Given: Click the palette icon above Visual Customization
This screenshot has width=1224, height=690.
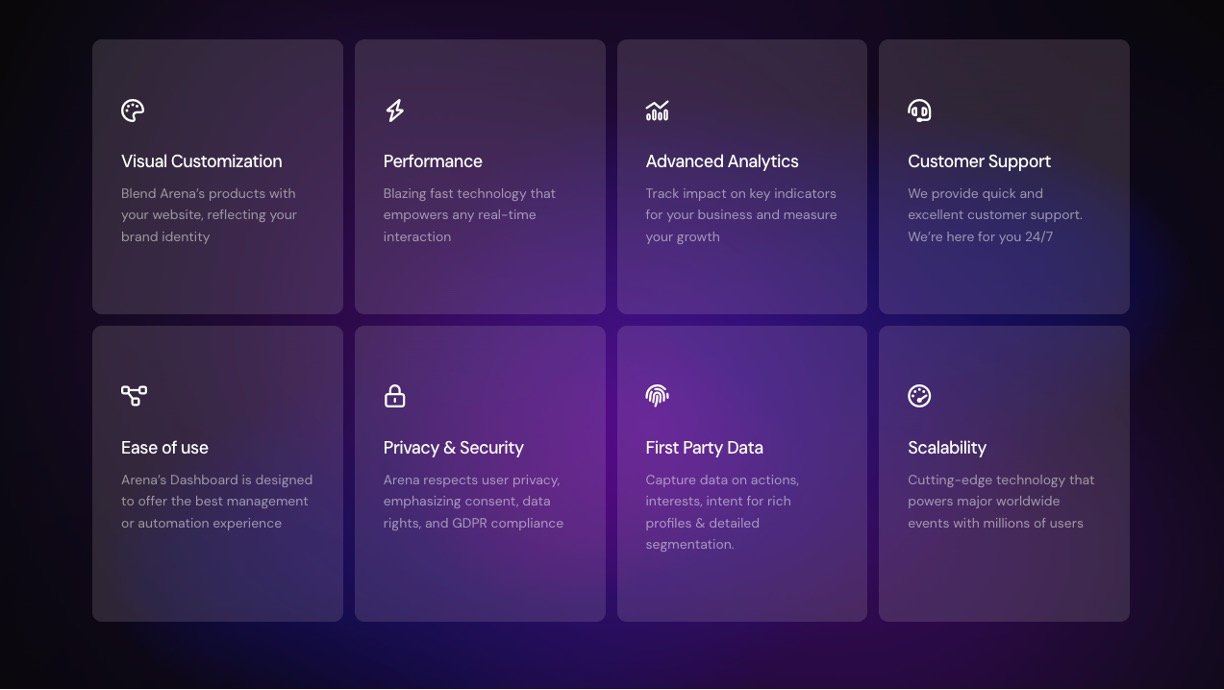Looking at the screenshot, I should pyautogui.click(x=133, y=111).
